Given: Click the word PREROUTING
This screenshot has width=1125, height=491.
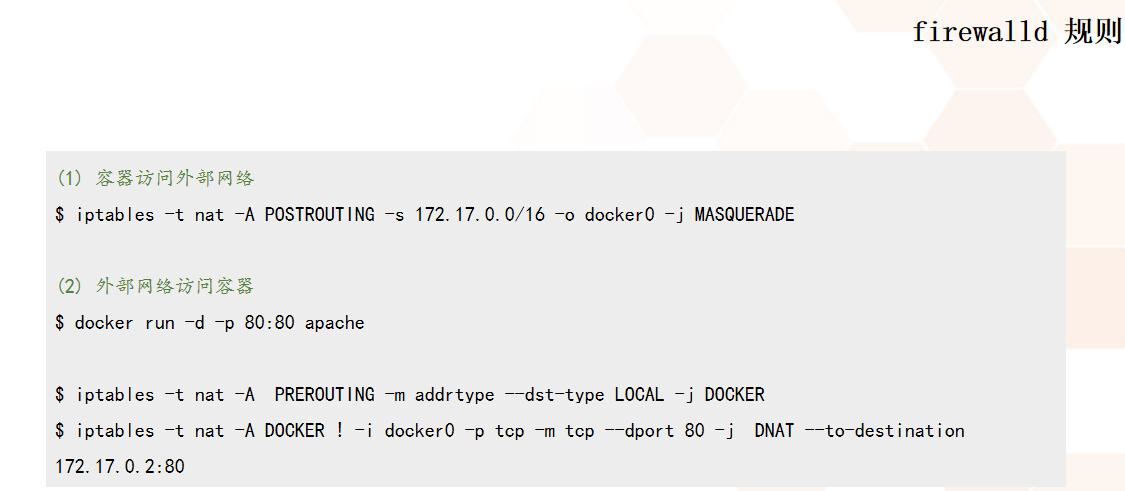Looking at the screenshot, I should tap(325, 395).
